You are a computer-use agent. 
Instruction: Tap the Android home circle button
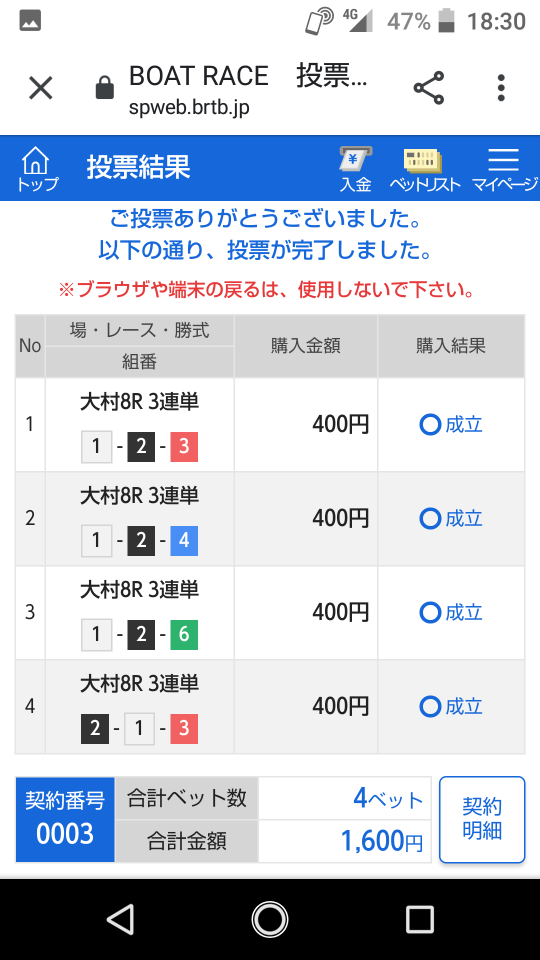tap(270, 919)
